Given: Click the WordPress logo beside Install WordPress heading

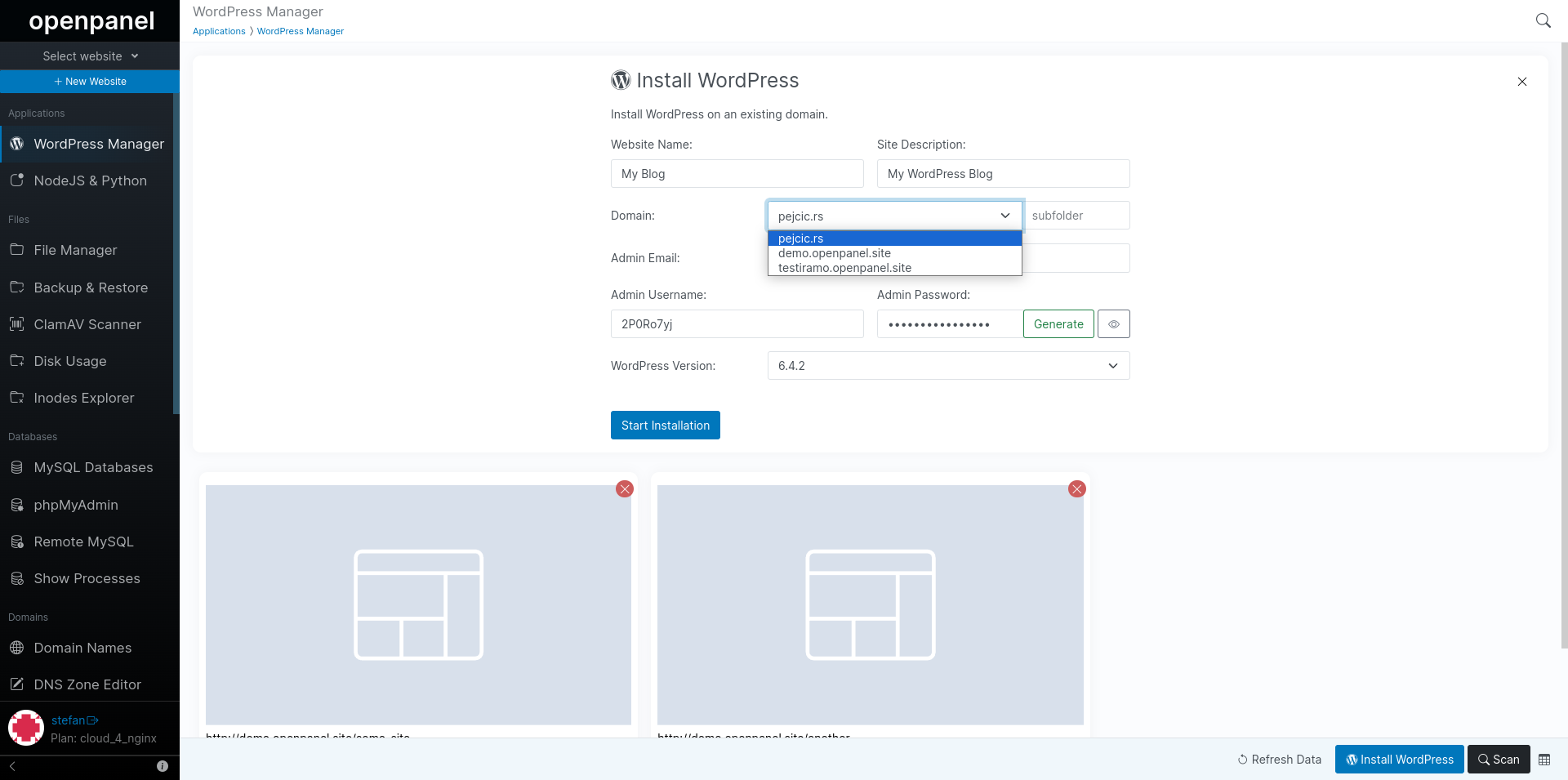Looking at the screenshot, I should point(621,80).
